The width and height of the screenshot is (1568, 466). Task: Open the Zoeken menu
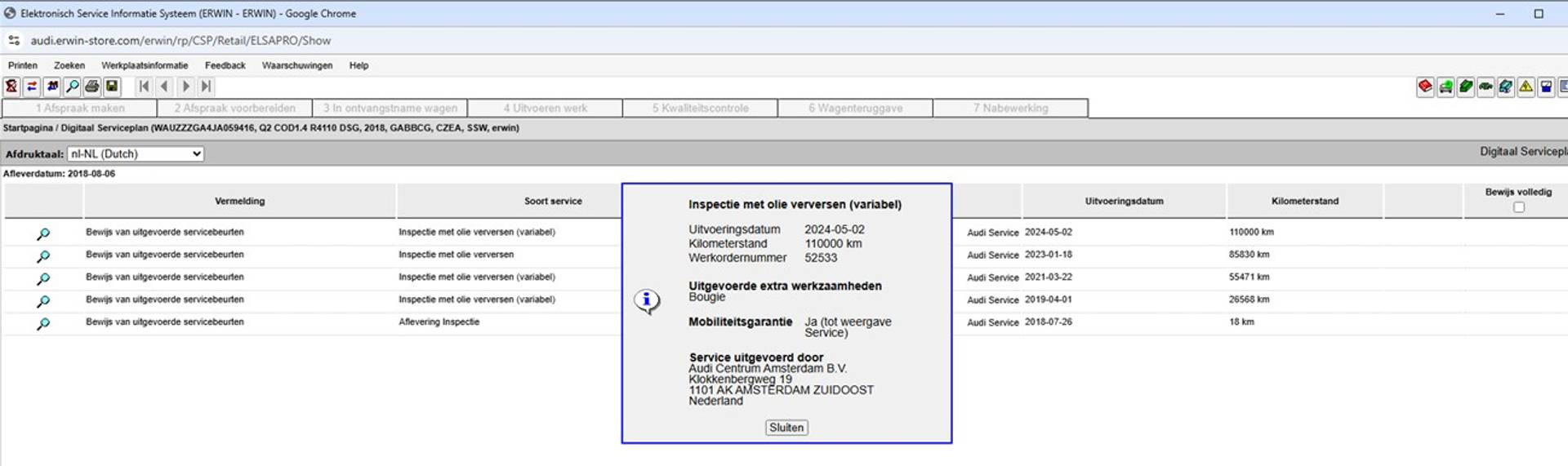coord(69,65)
